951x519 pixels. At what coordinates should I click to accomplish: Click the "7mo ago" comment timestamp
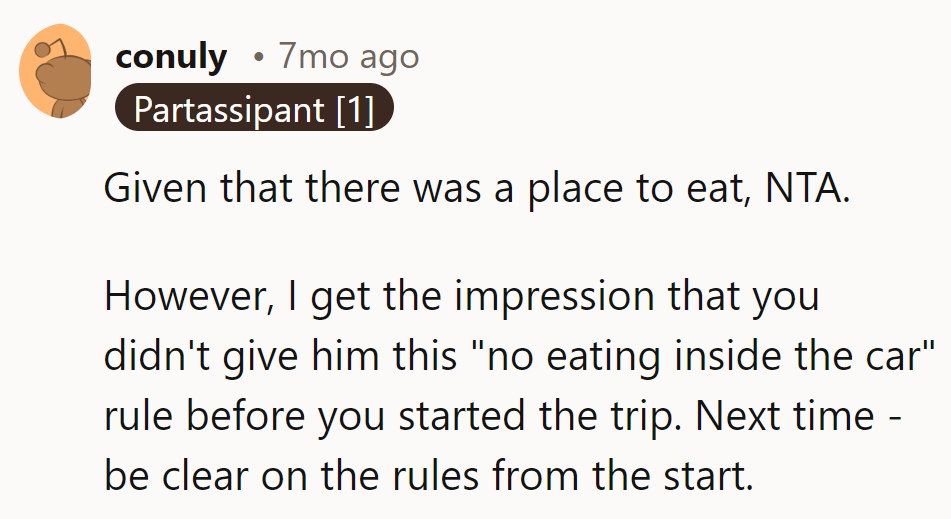tap(349, 57)
